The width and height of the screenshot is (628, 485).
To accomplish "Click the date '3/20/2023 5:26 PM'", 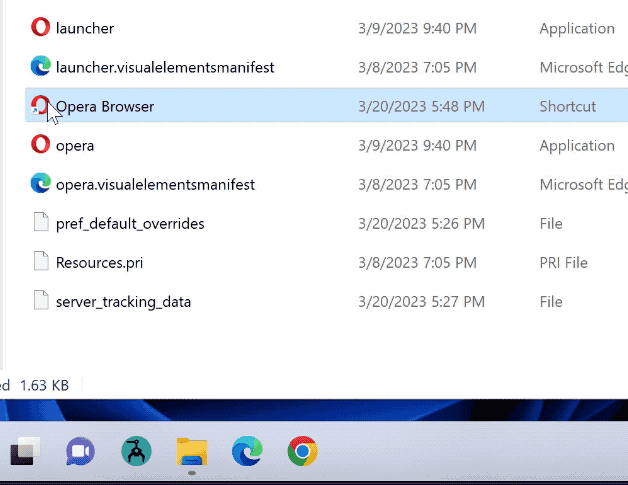I will (x=421, y=223).
